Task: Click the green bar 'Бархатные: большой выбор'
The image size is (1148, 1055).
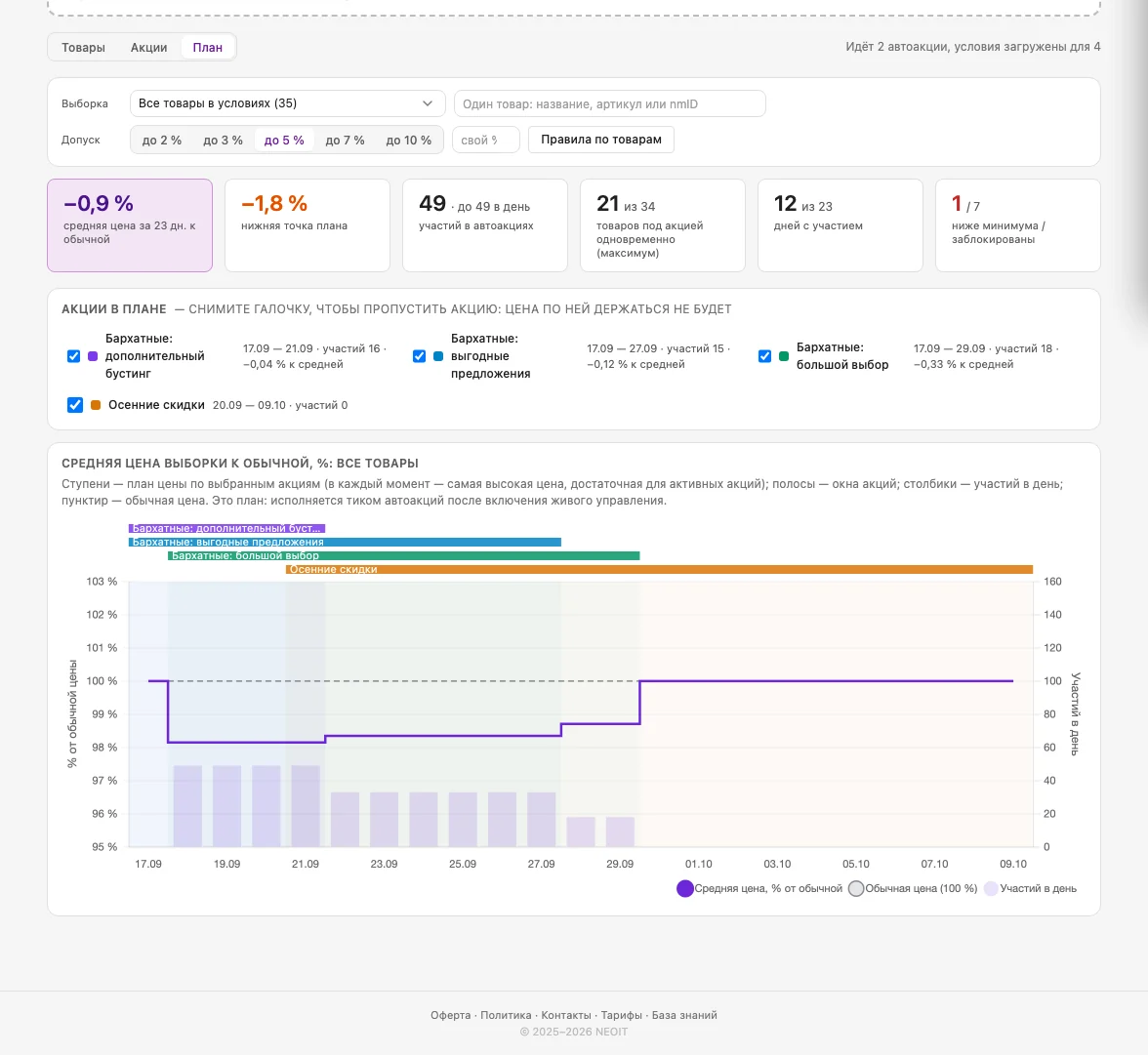Action: (403, 555)
